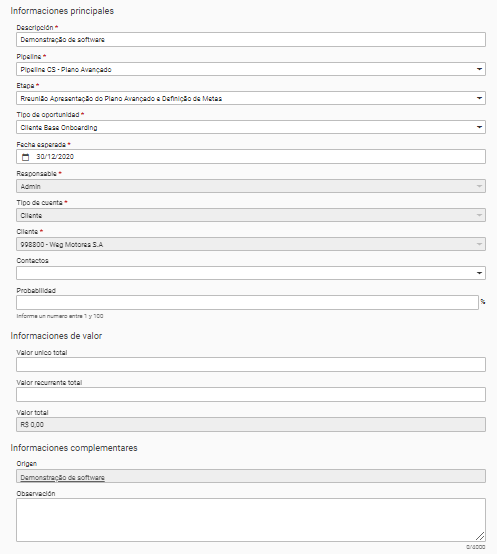Click the Responsable Admin dropdown arrow
497x554 pixels.
click(x=479, y=186)
